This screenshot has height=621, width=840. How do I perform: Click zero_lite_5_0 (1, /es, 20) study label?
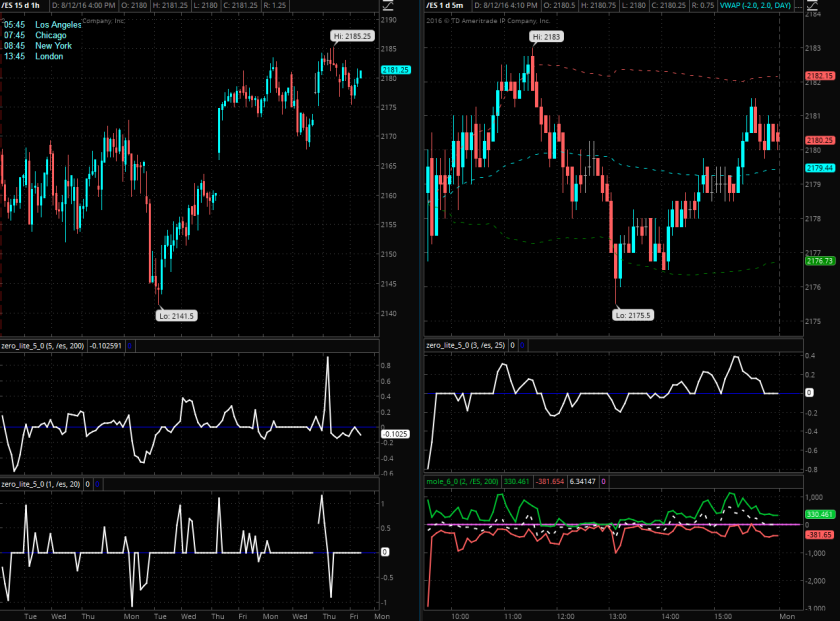42,483
